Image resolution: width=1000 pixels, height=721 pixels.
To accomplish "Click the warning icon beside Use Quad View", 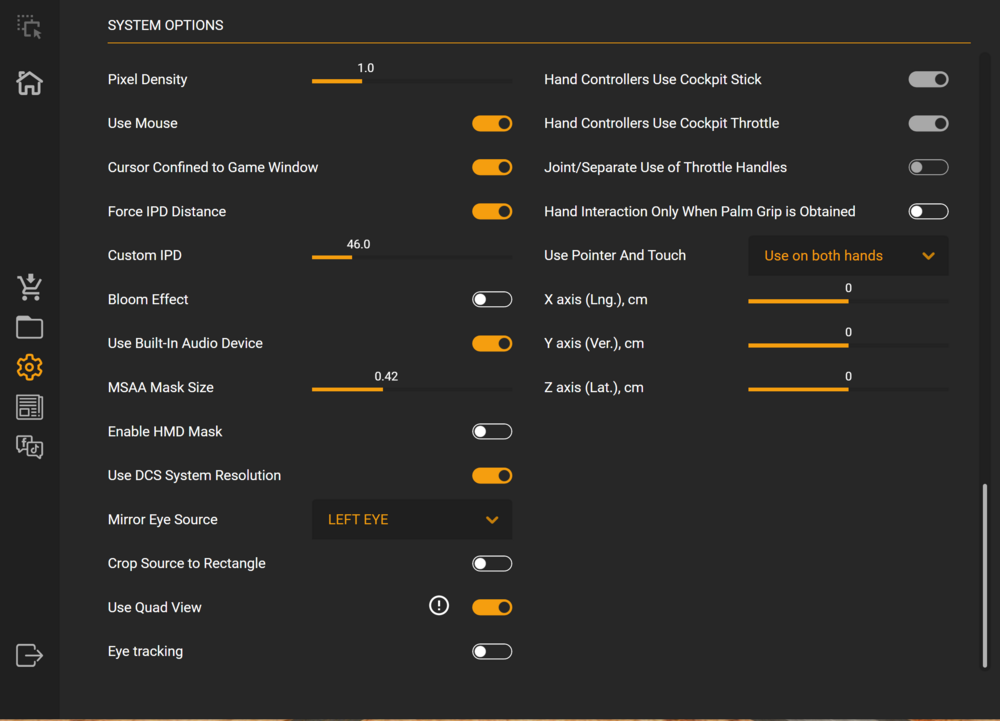I will [439, 605].
